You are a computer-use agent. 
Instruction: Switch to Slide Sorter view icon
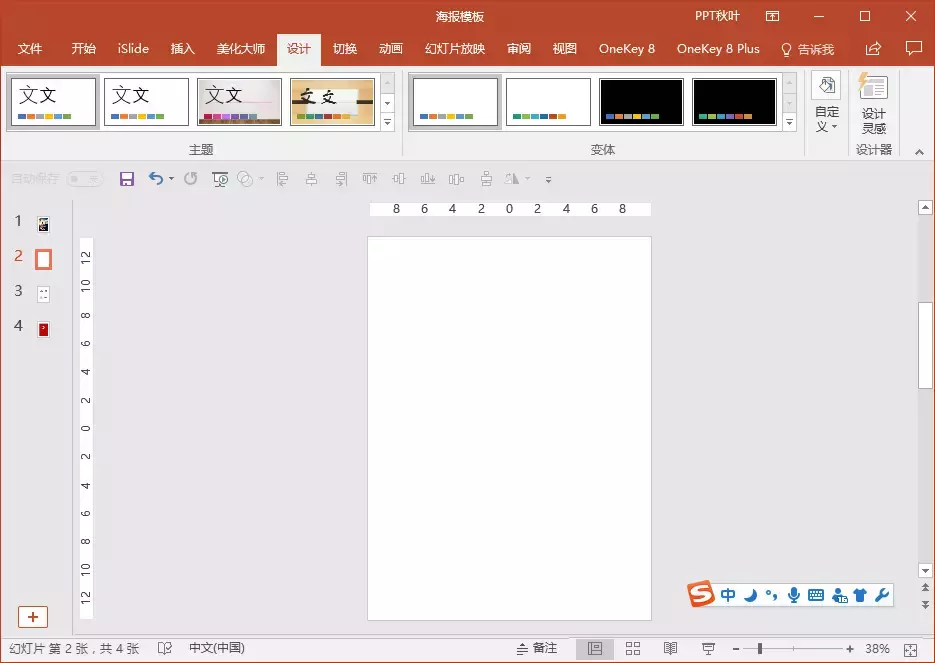[633, 649]
